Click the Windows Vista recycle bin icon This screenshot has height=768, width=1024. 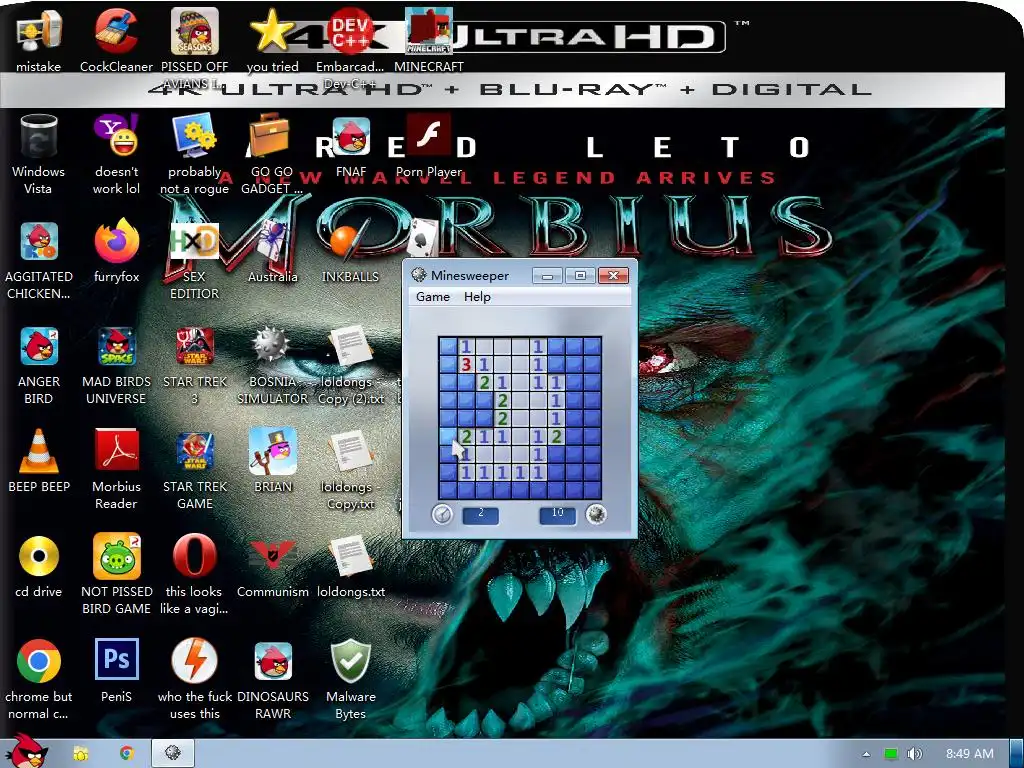click(x=39, y=153)
